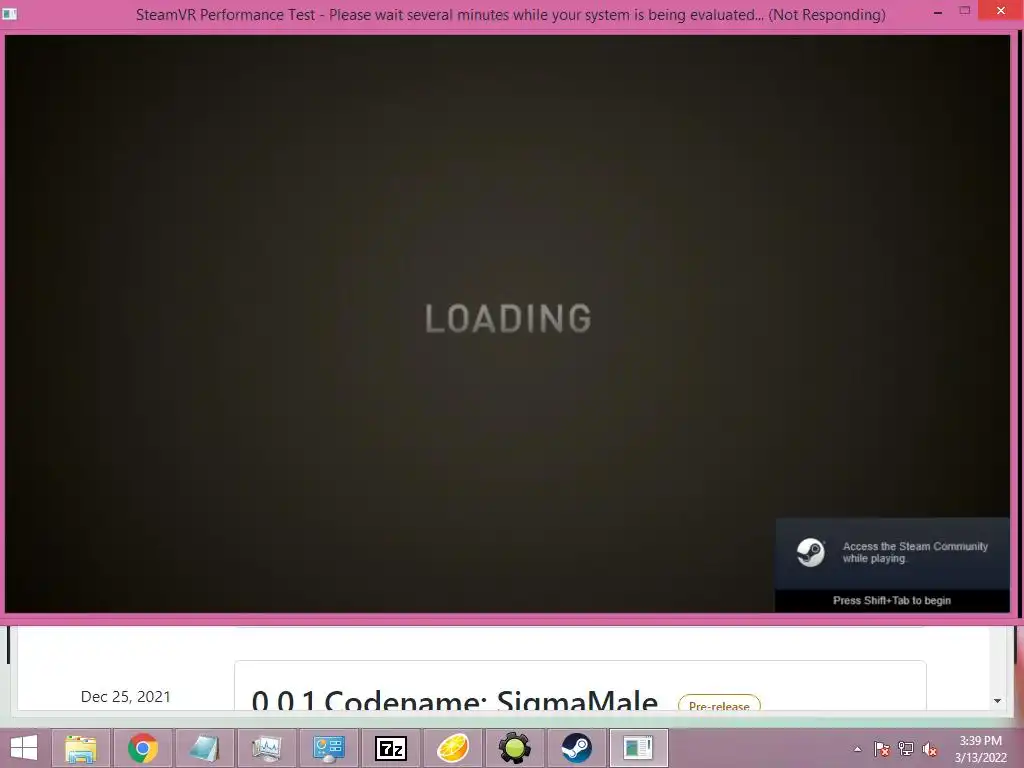This screenshot has width=1024, height=768.
Task: Show hidden system tray icons
Action: click(857, 749)
